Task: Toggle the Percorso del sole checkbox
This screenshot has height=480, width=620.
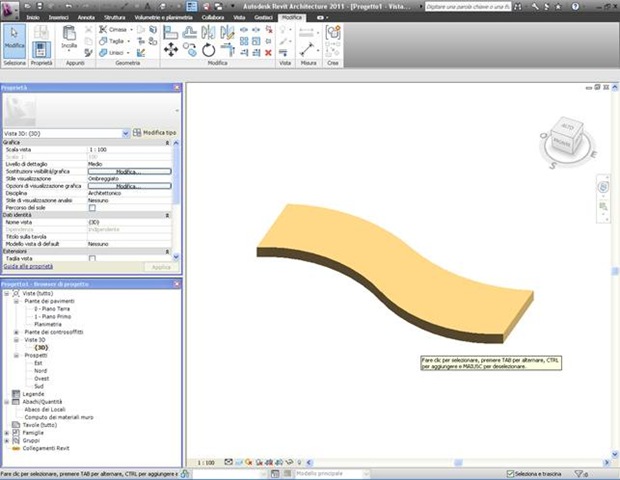Action: 92,207
